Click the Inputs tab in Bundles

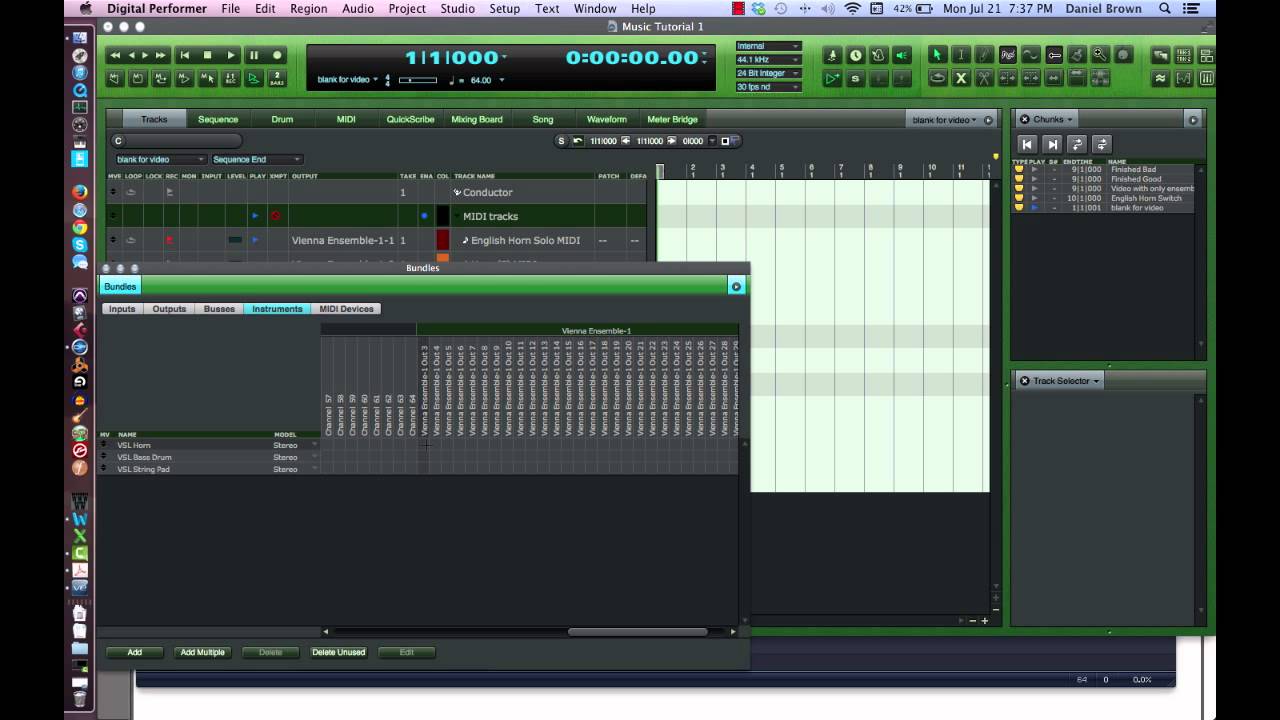[x=122, y=309]
